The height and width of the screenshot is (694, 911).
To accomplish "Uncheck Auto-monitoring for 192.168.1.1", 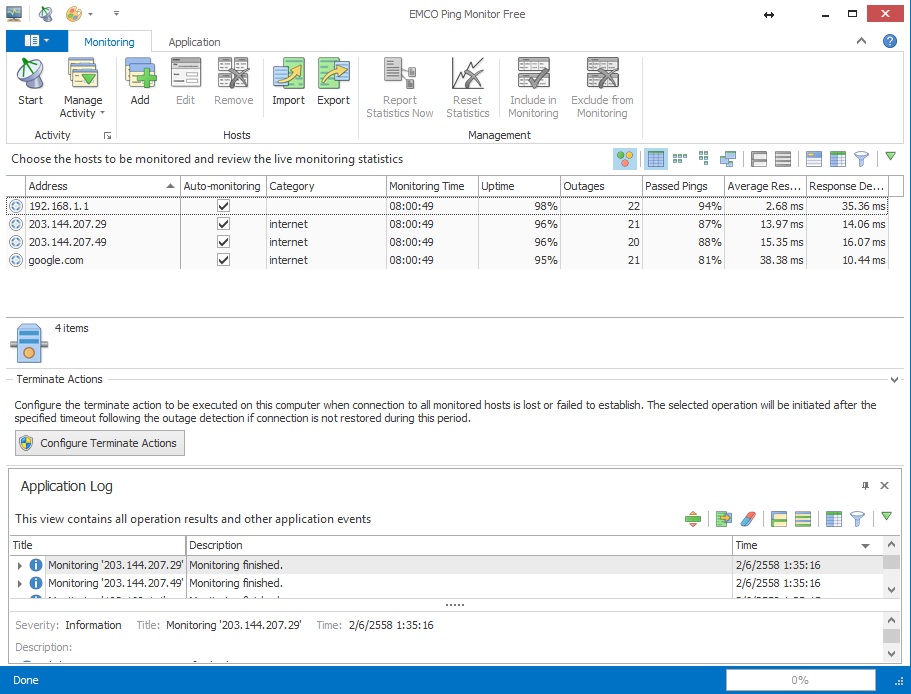I will click(x=224, y=206).
